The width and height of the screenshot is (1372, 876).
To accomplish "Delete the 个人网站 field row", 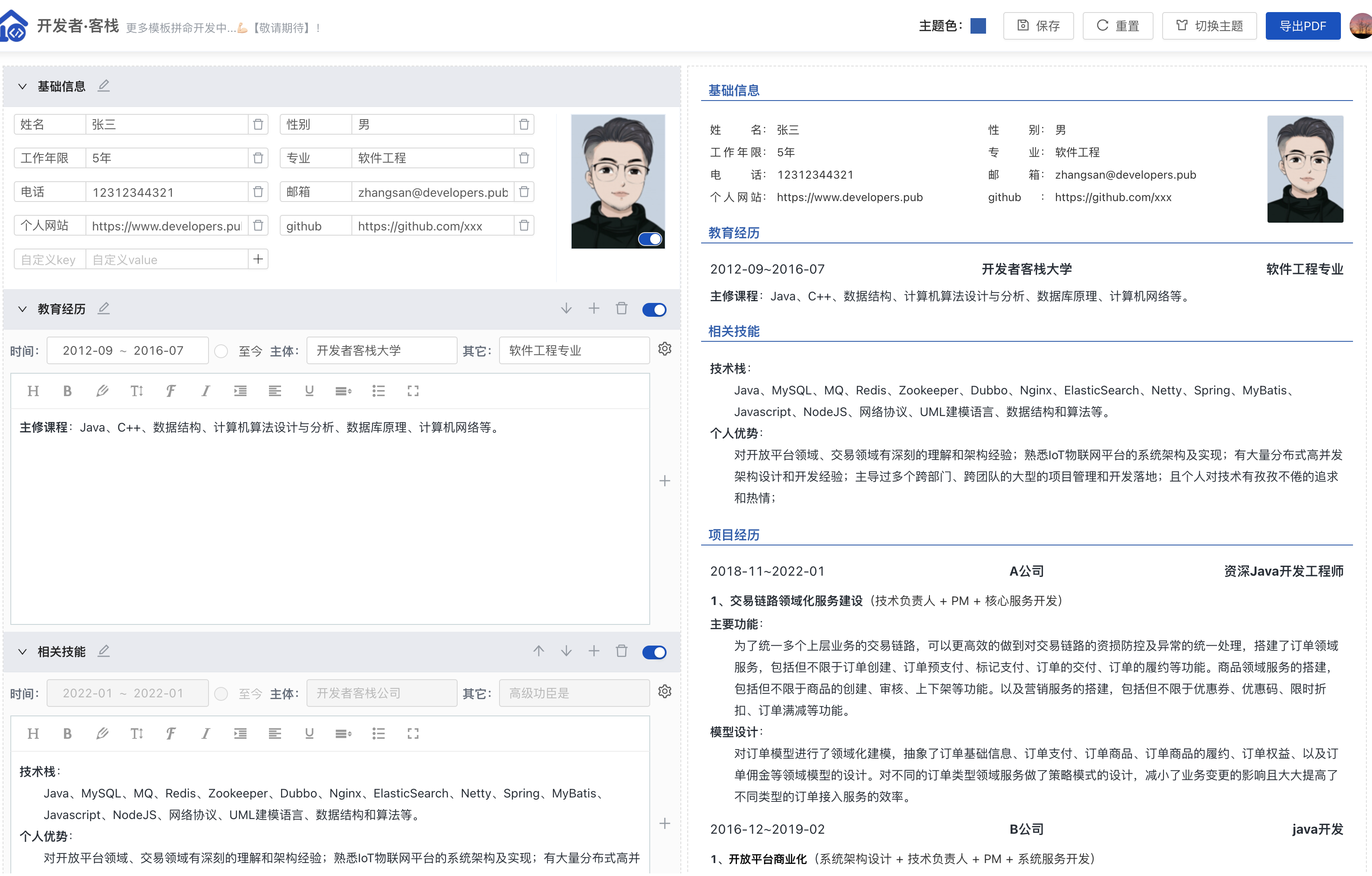I will (x=258, y=226).
